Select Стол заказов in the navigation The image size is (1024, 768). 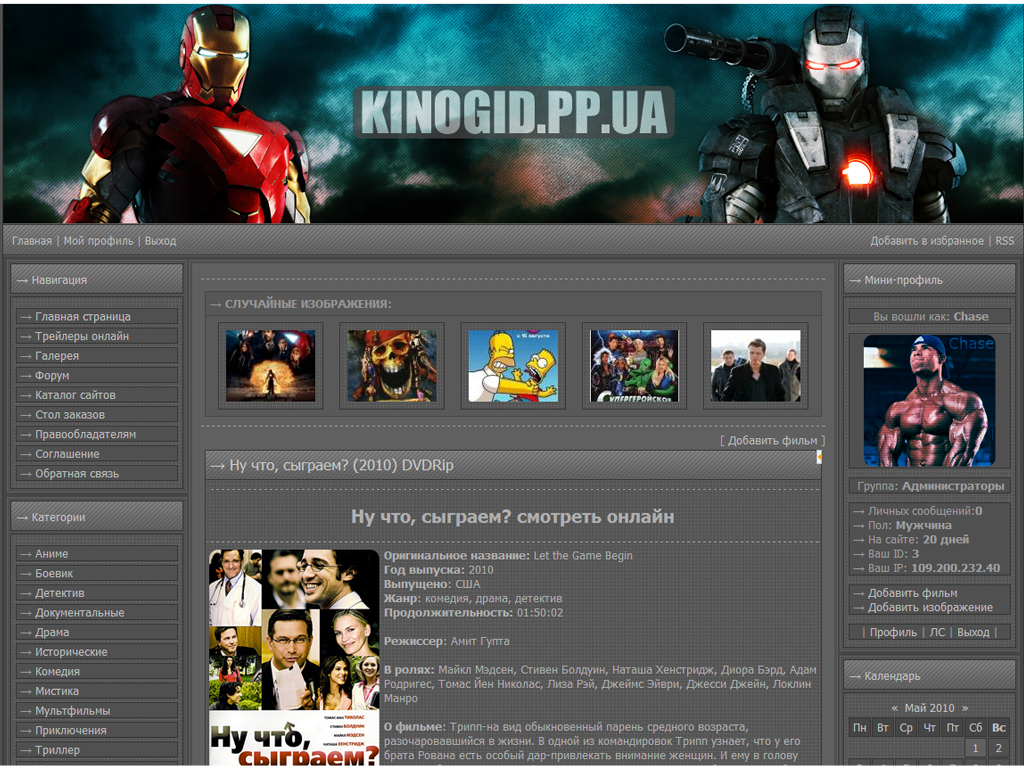click(x=97, y=415)
